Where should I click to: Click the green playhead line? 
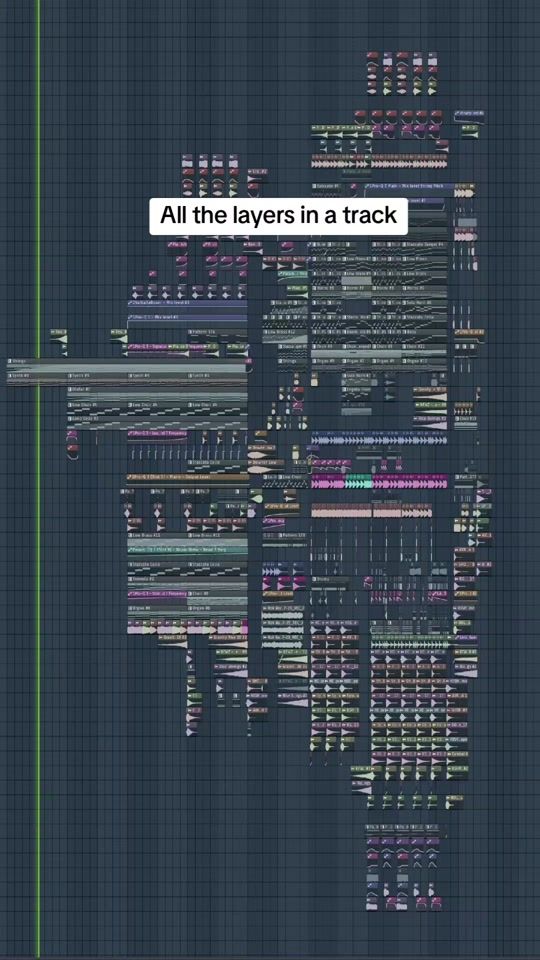pos(39,480)
